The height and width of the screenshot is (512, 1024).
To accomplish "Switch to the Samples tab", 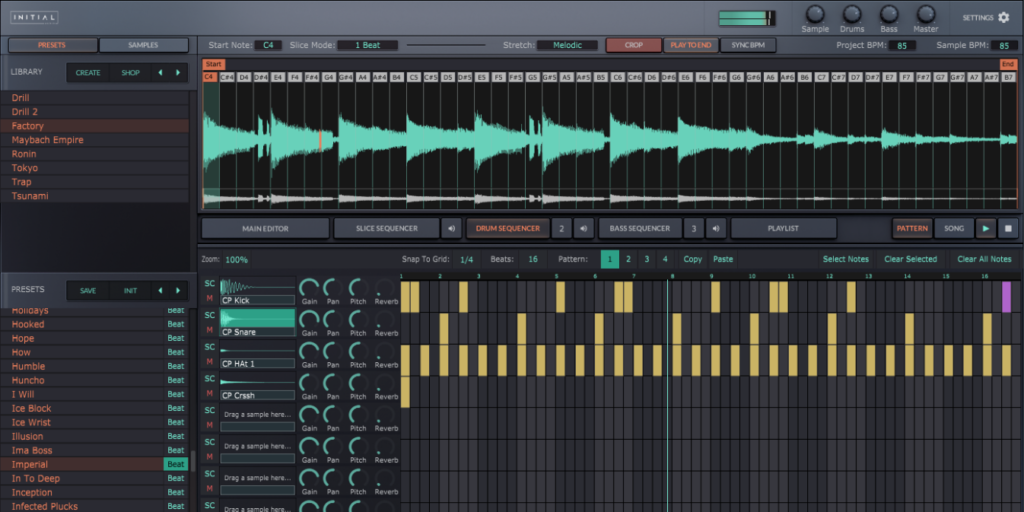I will tap(143, 45).
